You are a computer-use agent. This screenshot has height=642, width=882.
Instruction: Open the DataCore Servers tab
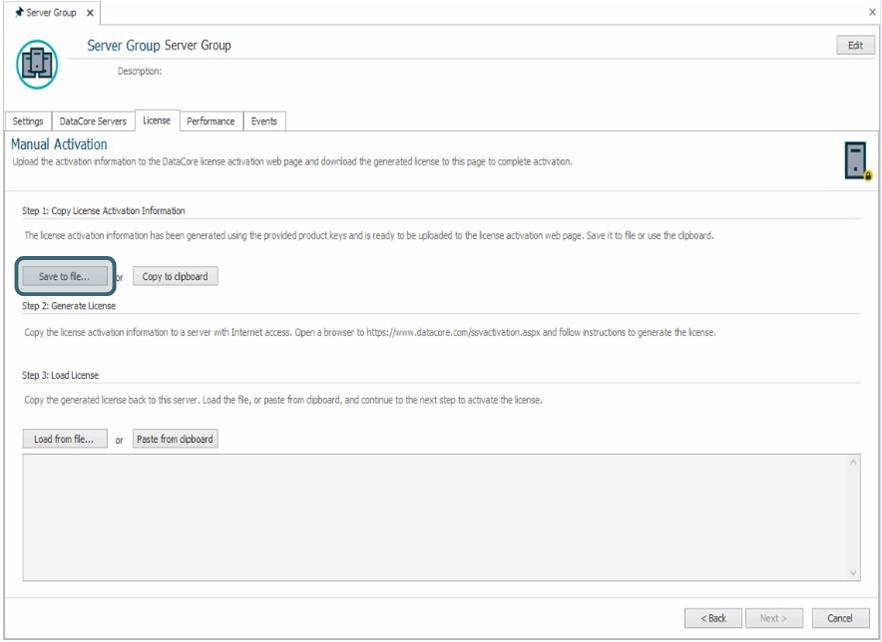pyautogui.click(x=93, y=121)
